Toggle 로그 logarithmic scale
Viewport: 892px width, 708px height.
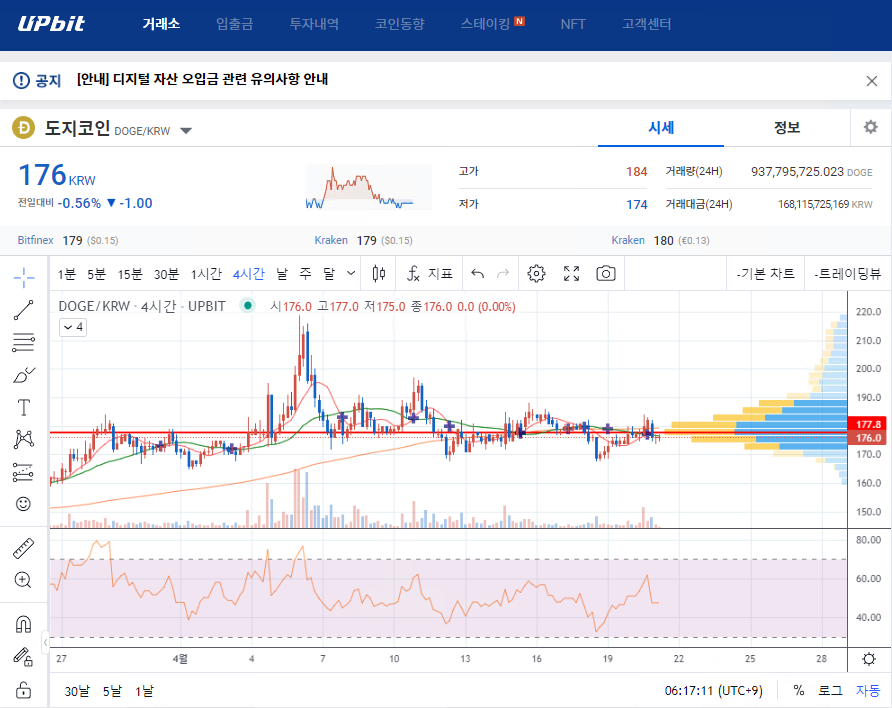click(830, 690)
